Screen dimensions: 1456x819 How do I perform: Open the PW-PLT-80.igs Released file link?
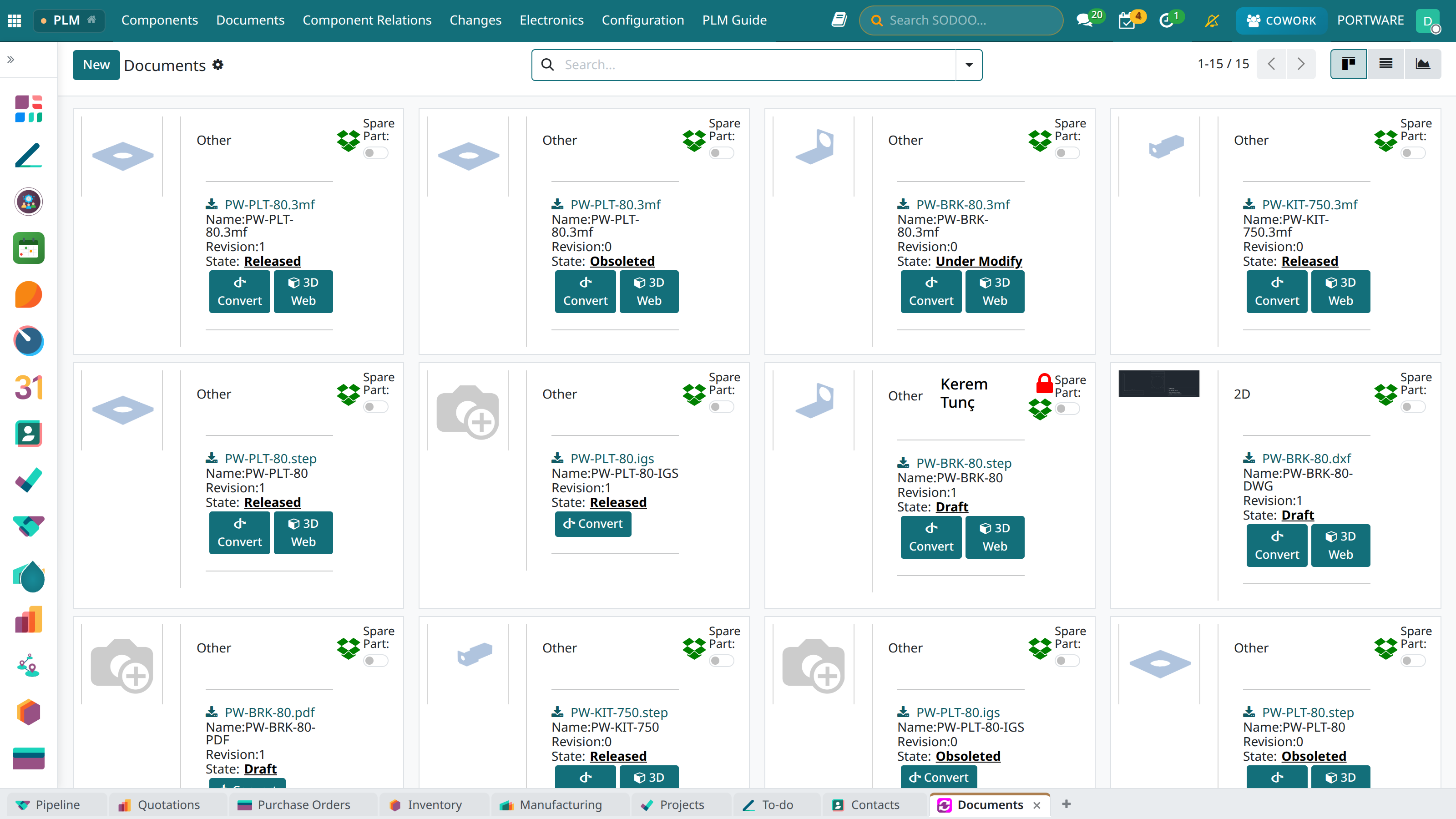coord(612,458)
